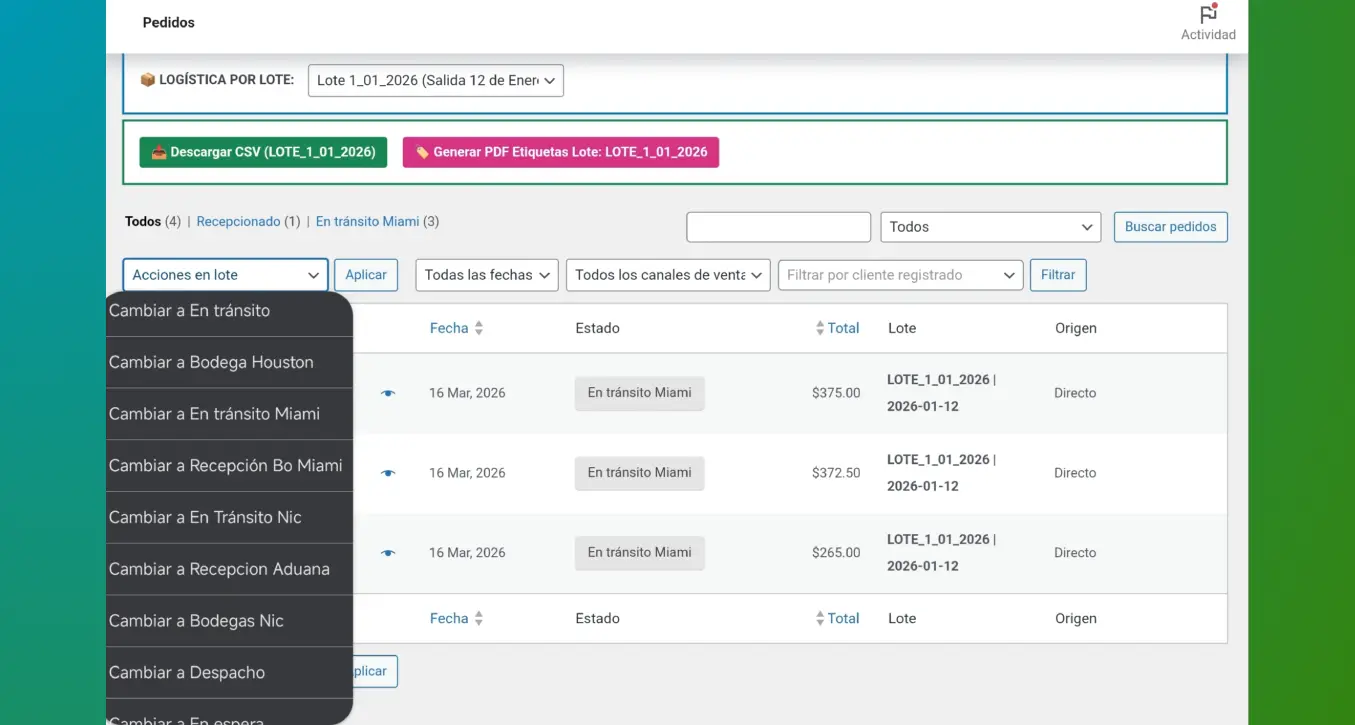Expand the Logística por Lote dropdown
Image resolution: width=1355 pixels, height=725 pixels.
click(x=435, y=81)
